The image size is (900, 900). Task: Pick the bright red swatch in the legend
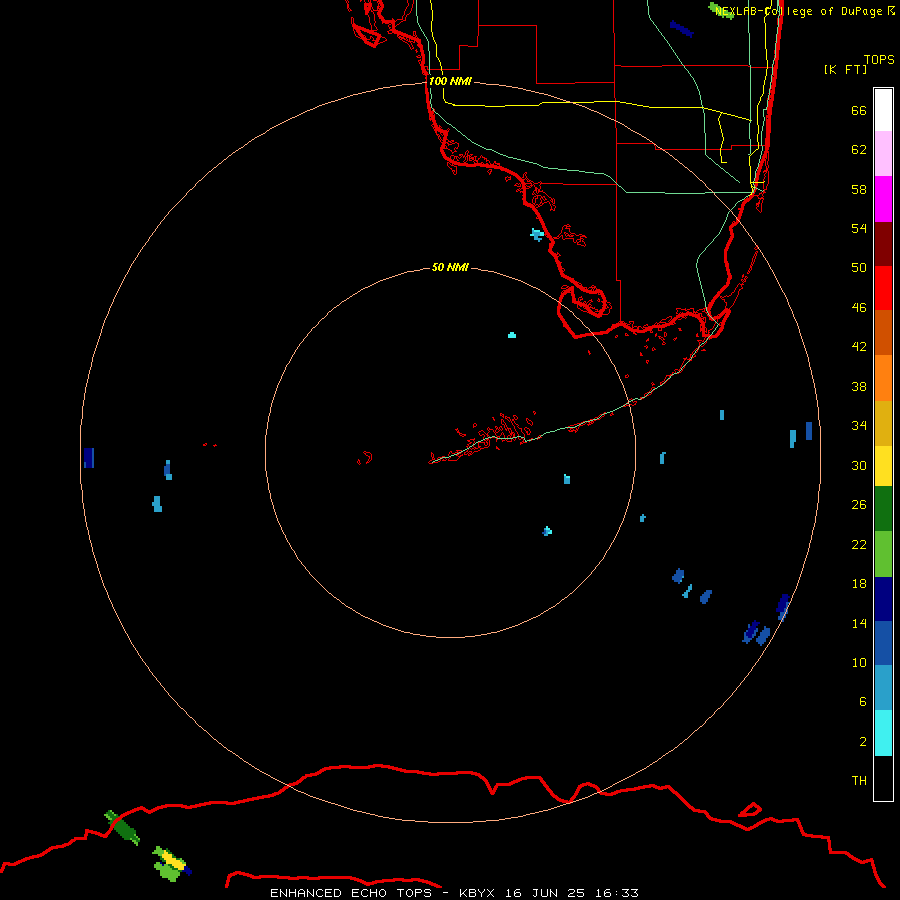pos(883,288)
